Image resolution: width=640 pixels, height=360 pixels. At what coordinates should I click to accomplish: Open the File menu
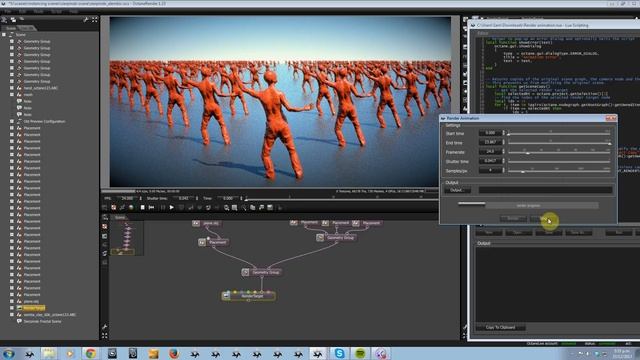point(8,11)
